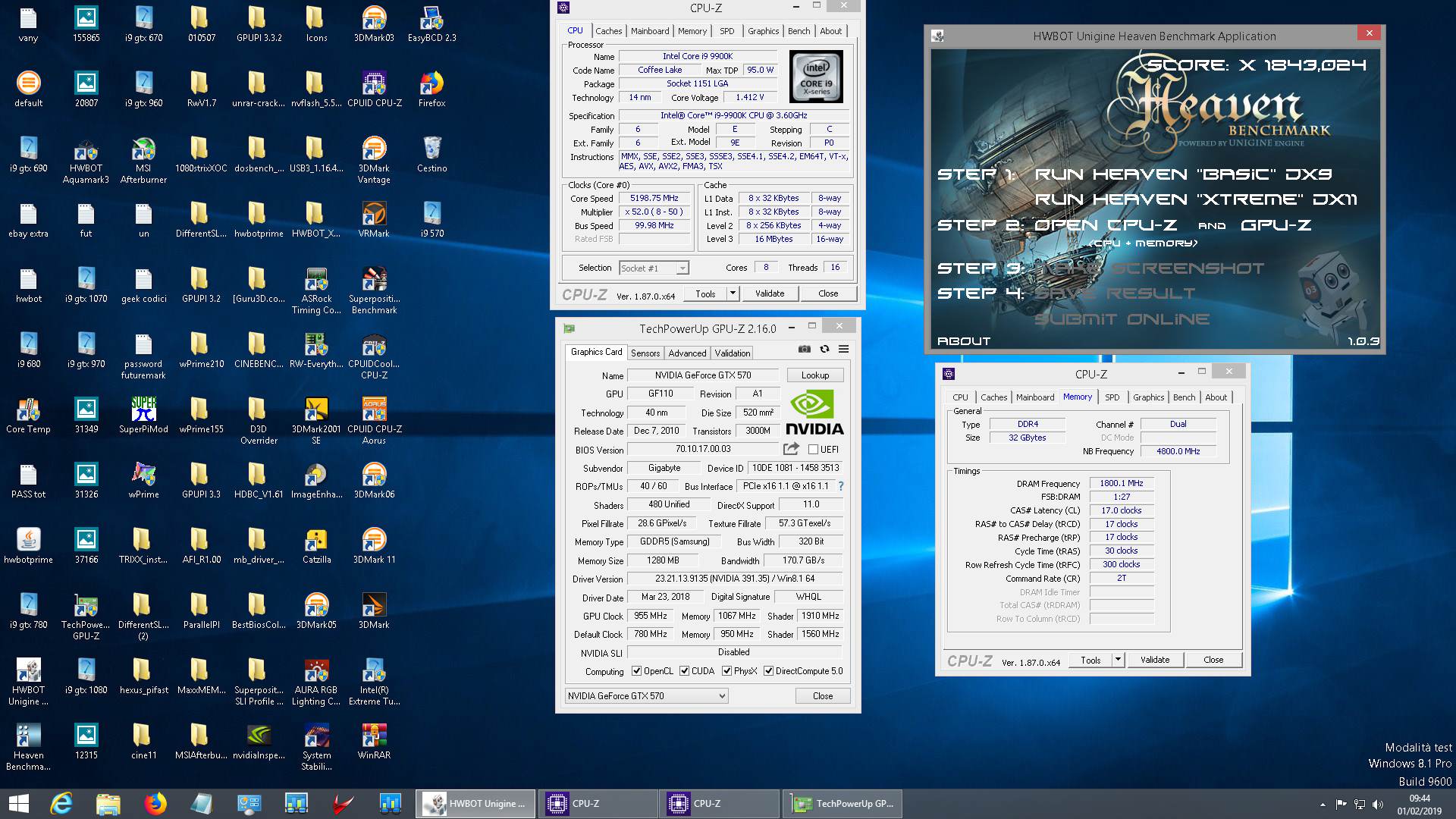Open SPD tab in Memory CPU-Z window
This screenshot has width=1456, height=819.
click(x=1112, y=397)
